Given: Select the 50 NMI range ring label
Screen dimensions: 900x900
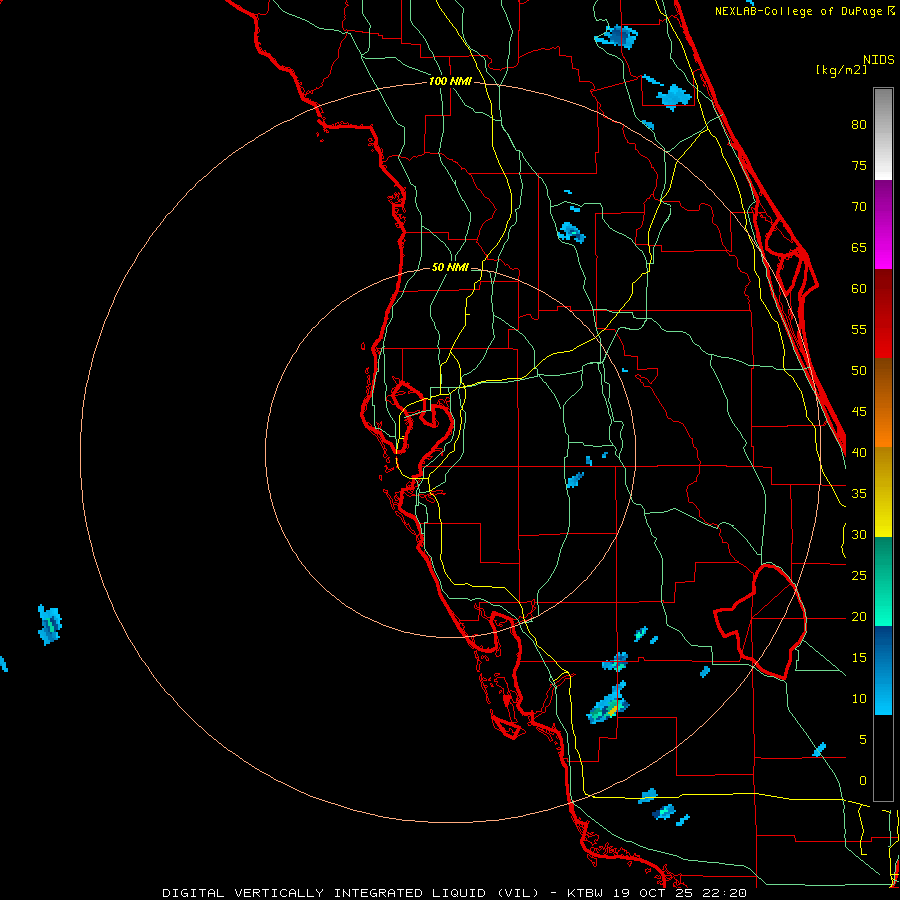Looking at the screenshot, I should click(450, 267).
